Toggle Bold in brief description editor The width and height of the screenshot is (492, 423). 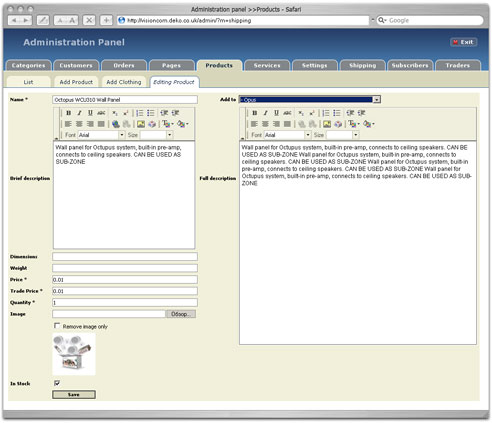pos(68,113)
